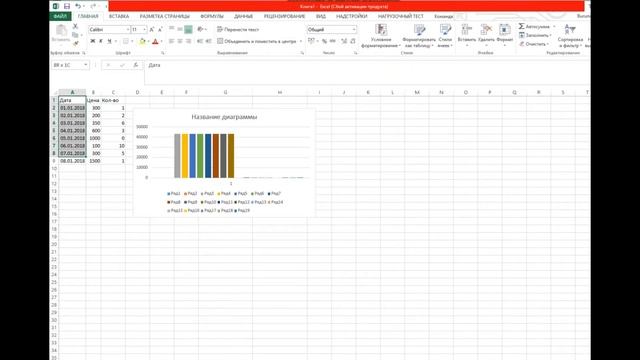This screenshot has width=640, height=360.
Task: Apply percent style to cells
Action: 324,41
